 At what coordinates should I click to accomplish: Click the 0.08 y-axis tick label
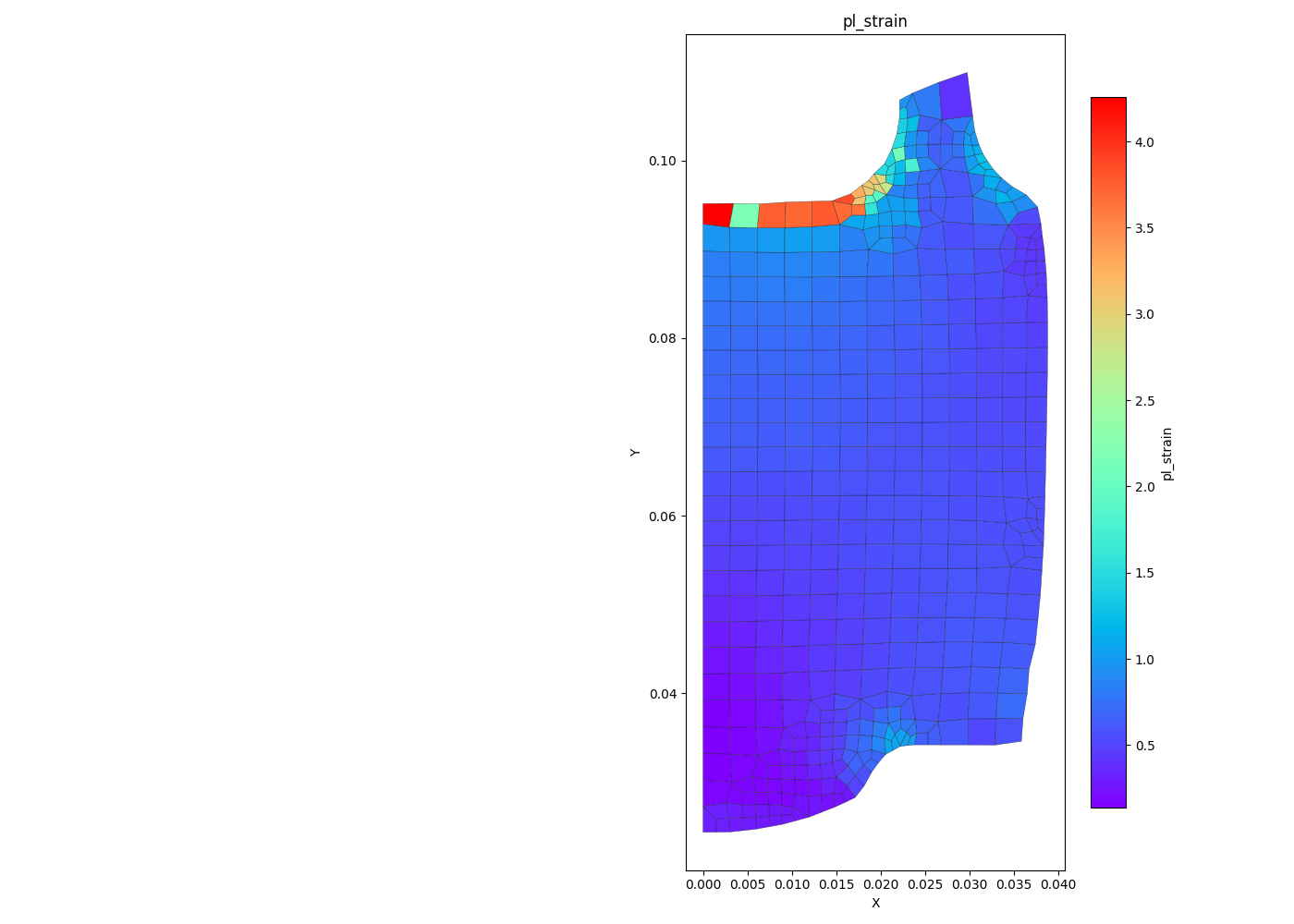tap(662, 338)
